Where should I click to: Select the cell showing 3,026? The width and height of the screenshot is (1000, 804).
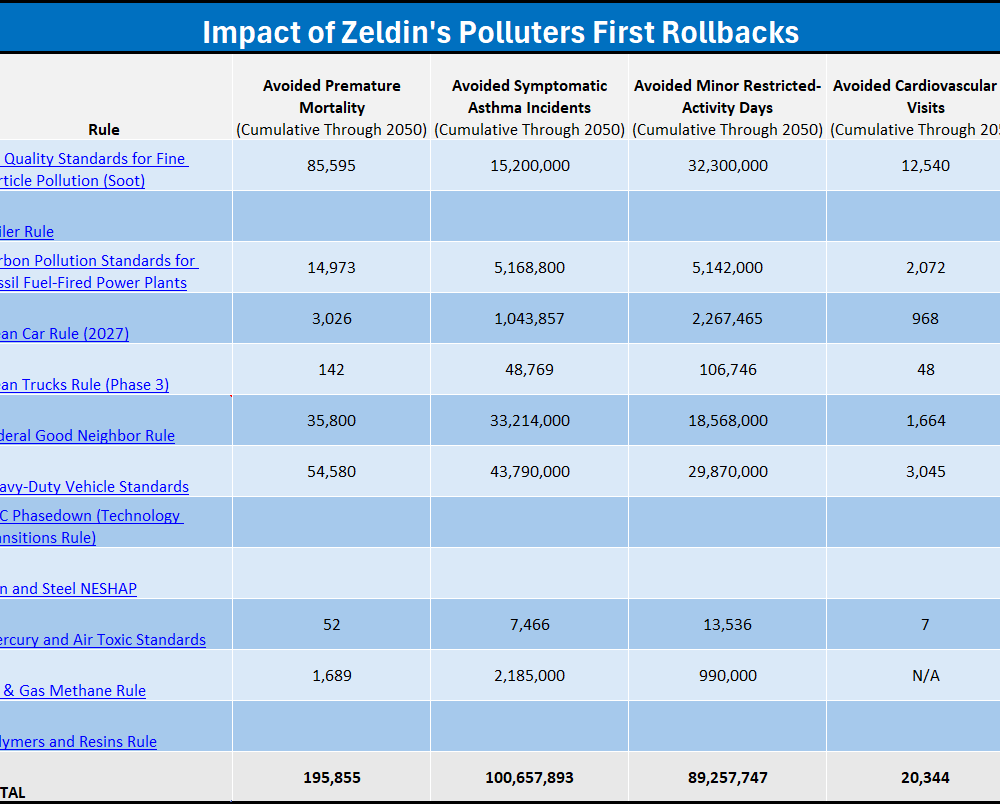coord(332,318)
